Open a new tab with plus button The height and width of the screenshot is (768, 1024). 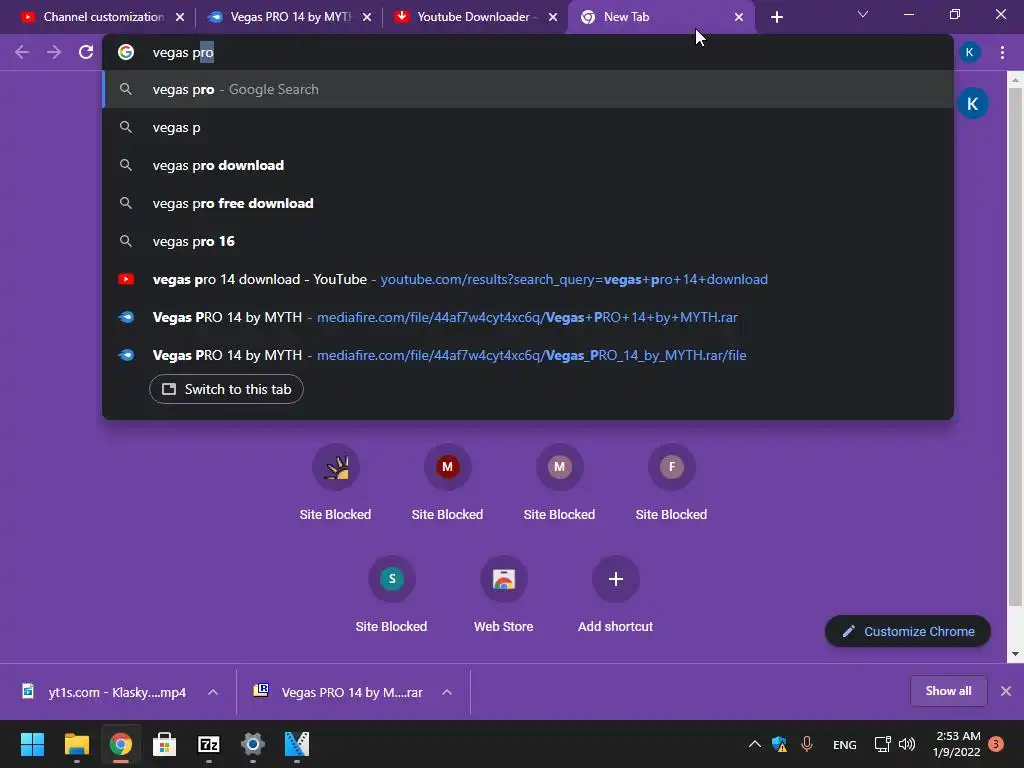point(776,17)
